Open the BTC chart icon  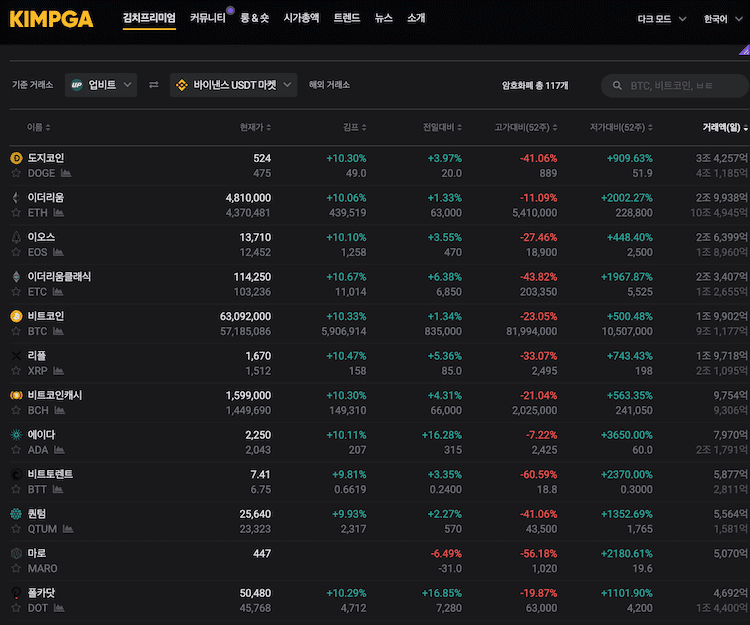pyautogui.click(x=58, y=331)
